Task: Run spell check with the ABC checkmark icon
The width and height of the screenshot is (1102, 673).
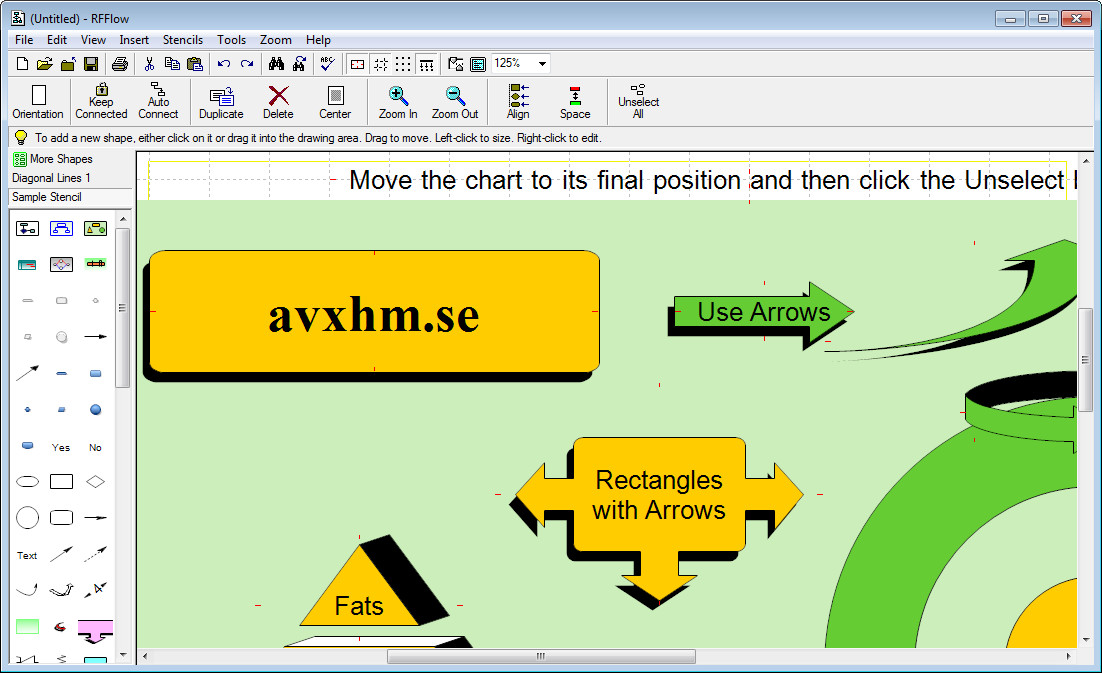Action: tap(328, 64)
